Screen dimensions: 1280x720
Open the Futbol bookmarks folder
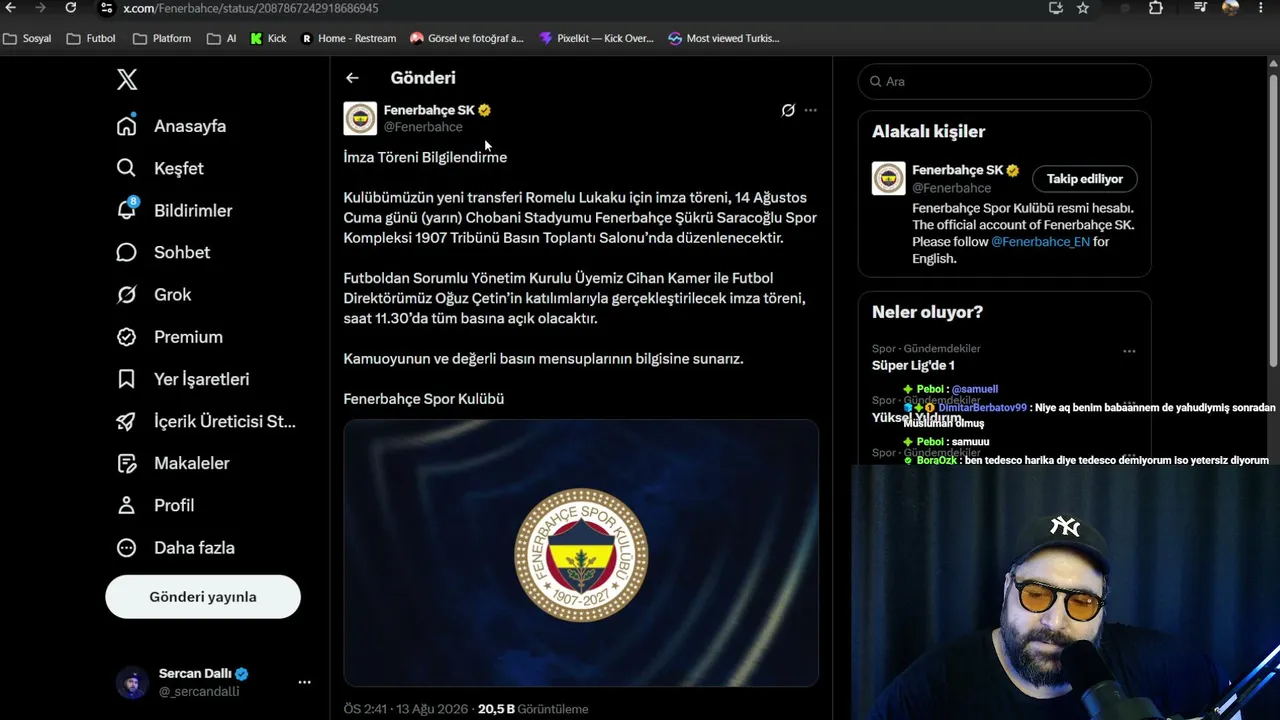point(91,39)
